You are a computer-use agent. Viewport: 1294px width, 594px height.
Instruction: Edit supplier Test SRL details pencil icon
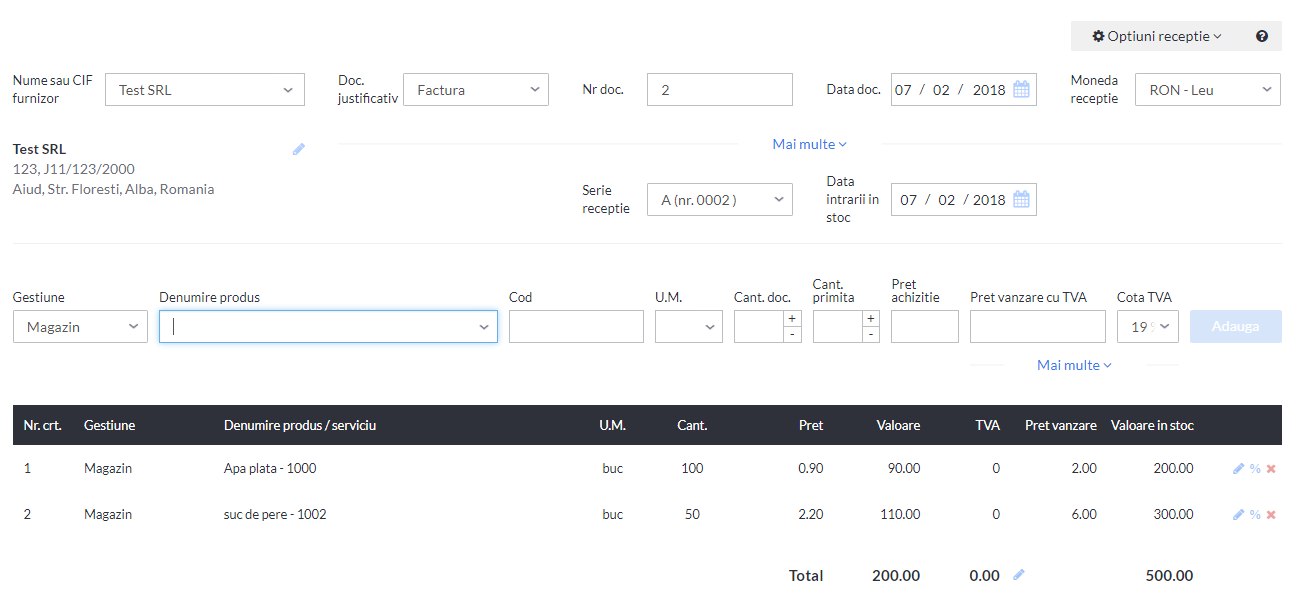point(299,149)
